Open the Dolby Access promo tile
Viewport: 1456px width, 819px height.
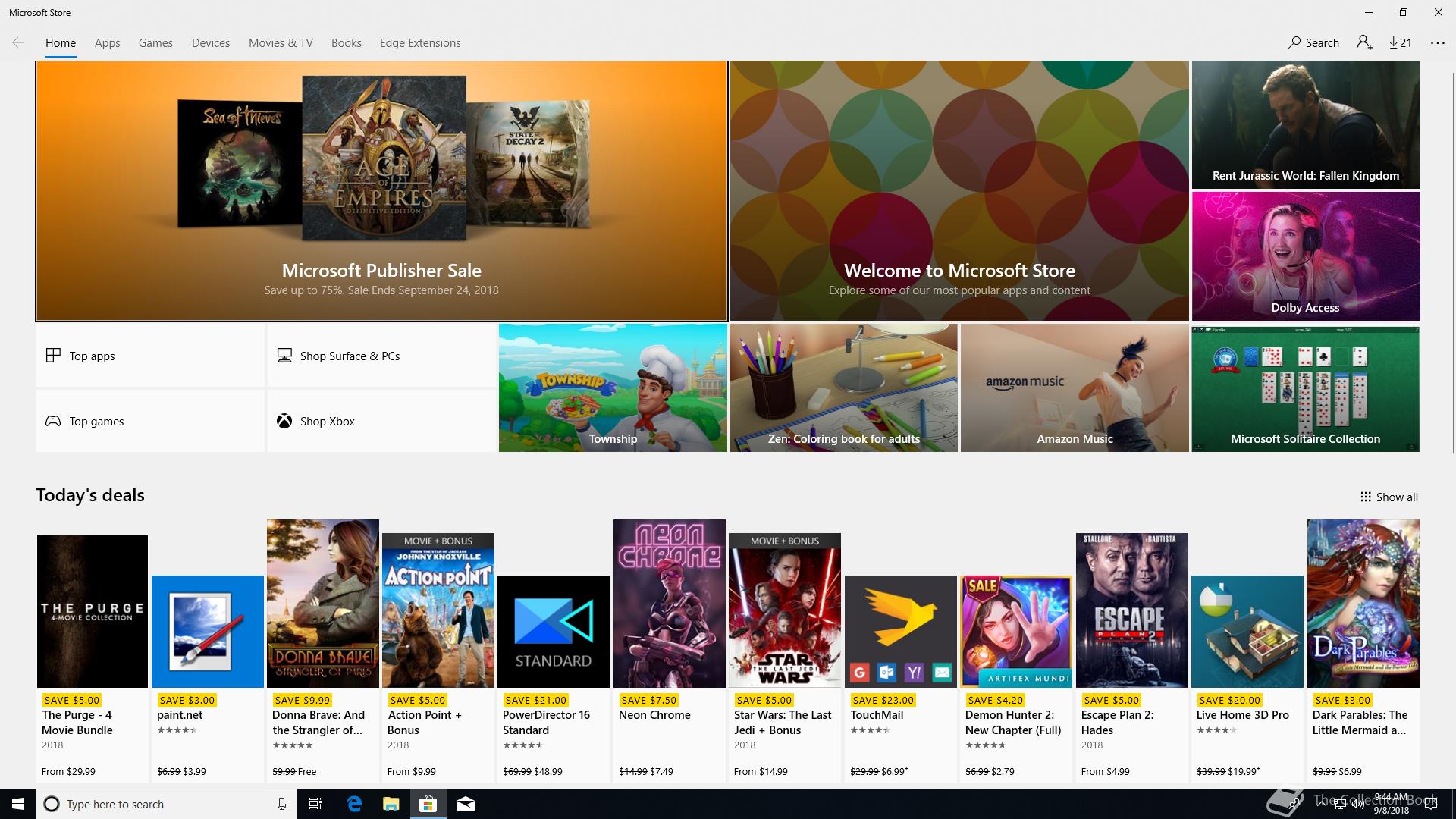1305,256
